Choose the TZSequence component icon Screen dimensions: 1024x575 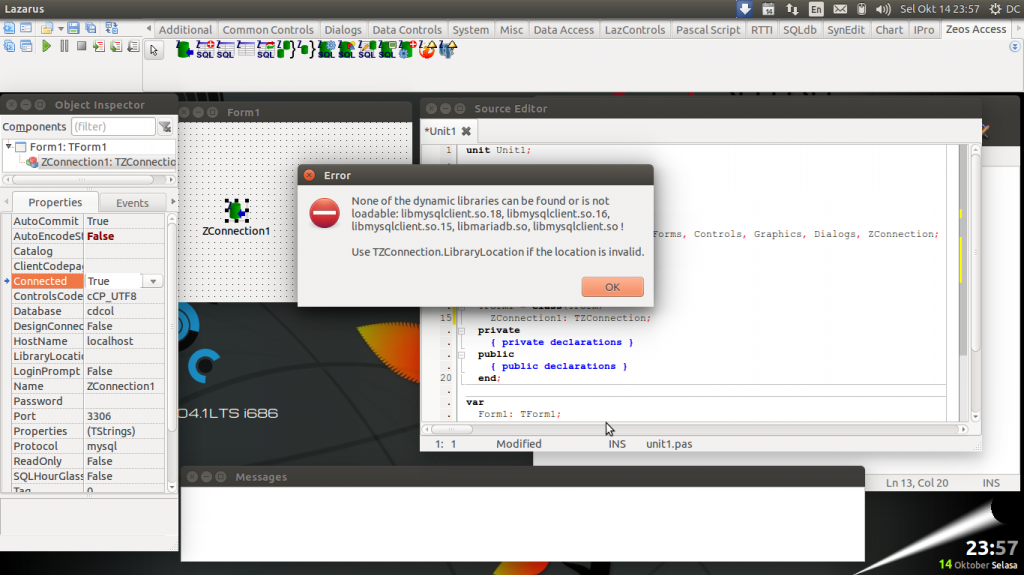click(x=408, y=49)
